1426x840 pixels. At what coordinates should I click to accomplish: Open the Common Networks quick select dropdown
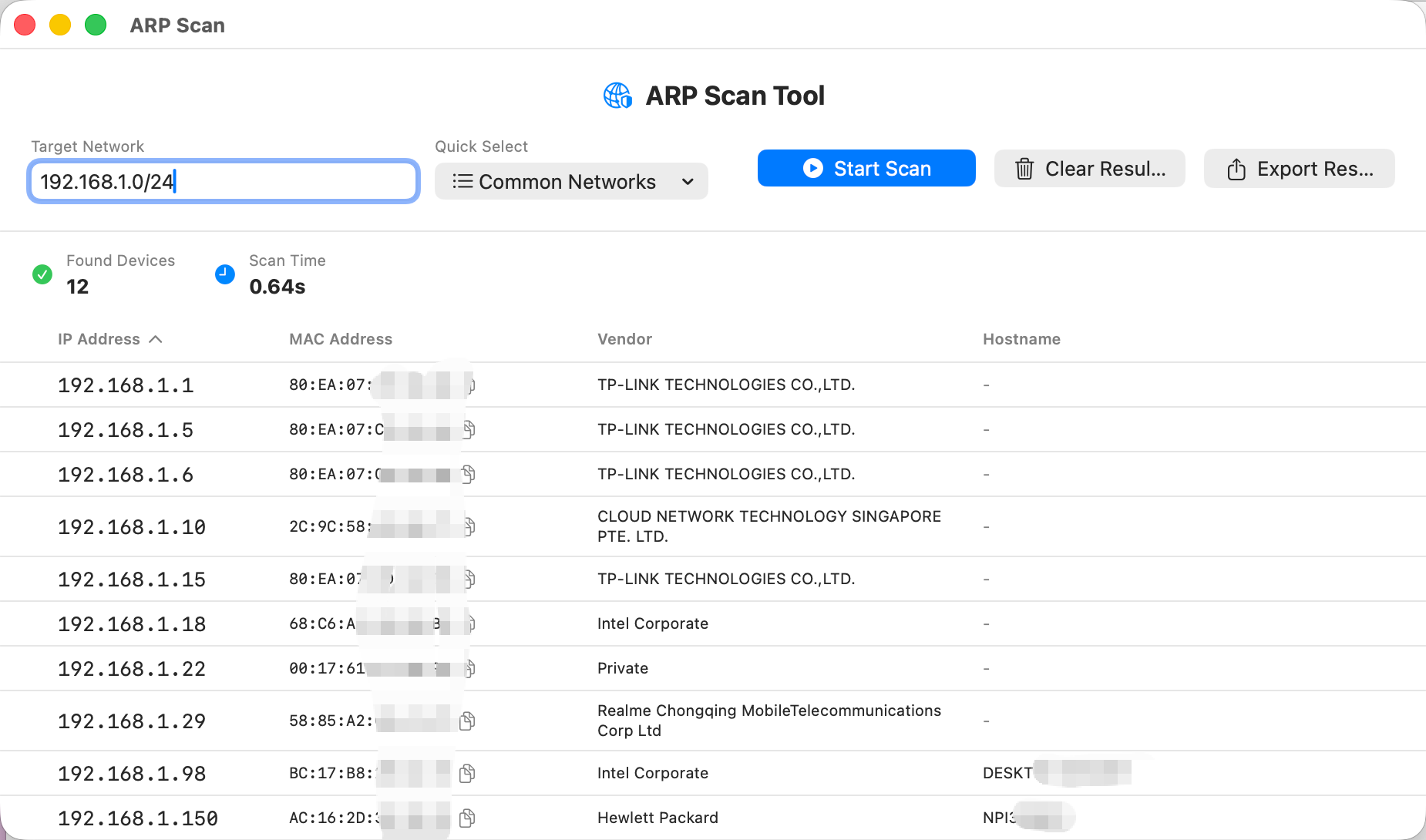[x=570, y=181]
